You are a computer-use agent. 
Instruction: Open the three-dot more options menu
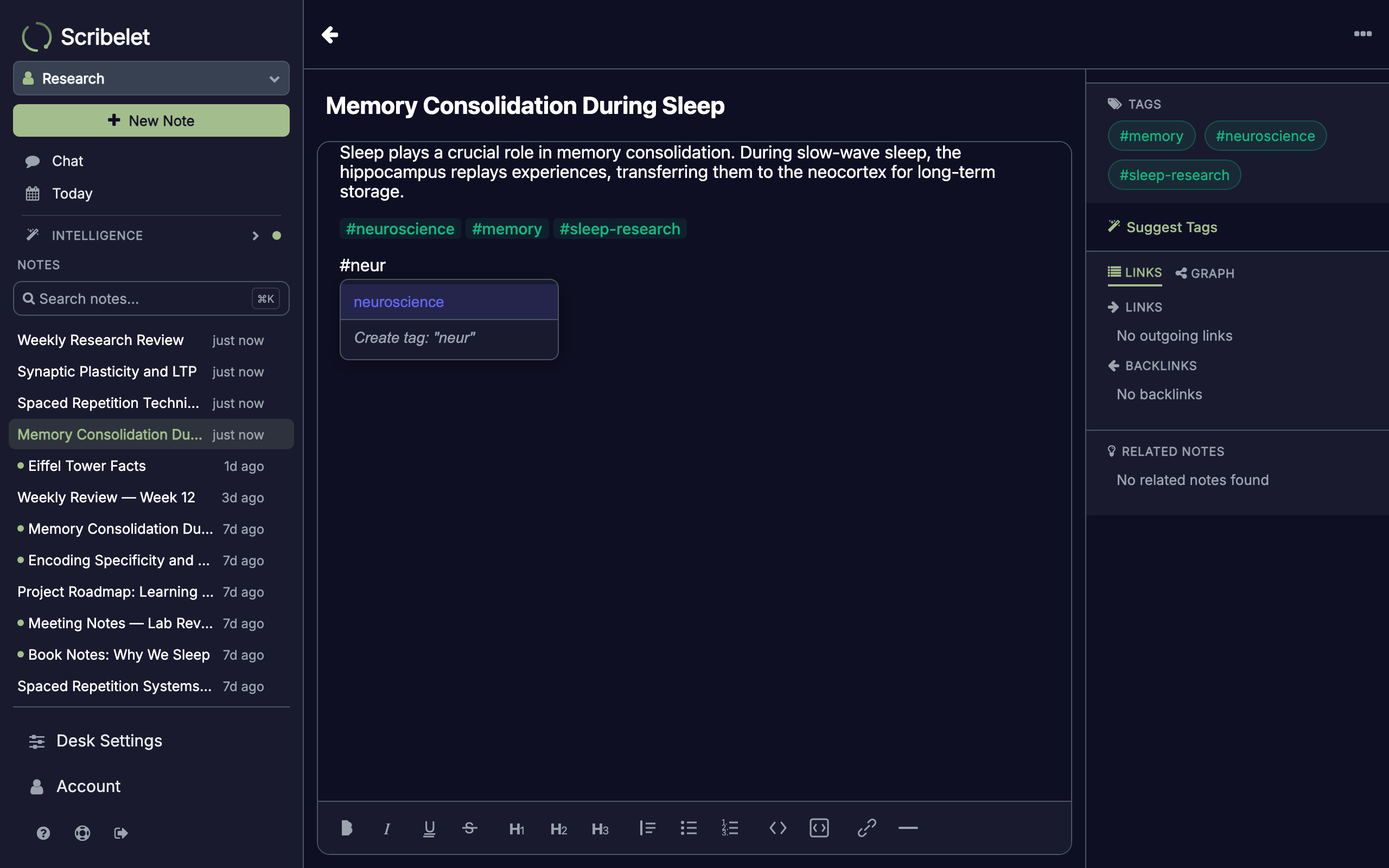click(x=1362, y=34)
